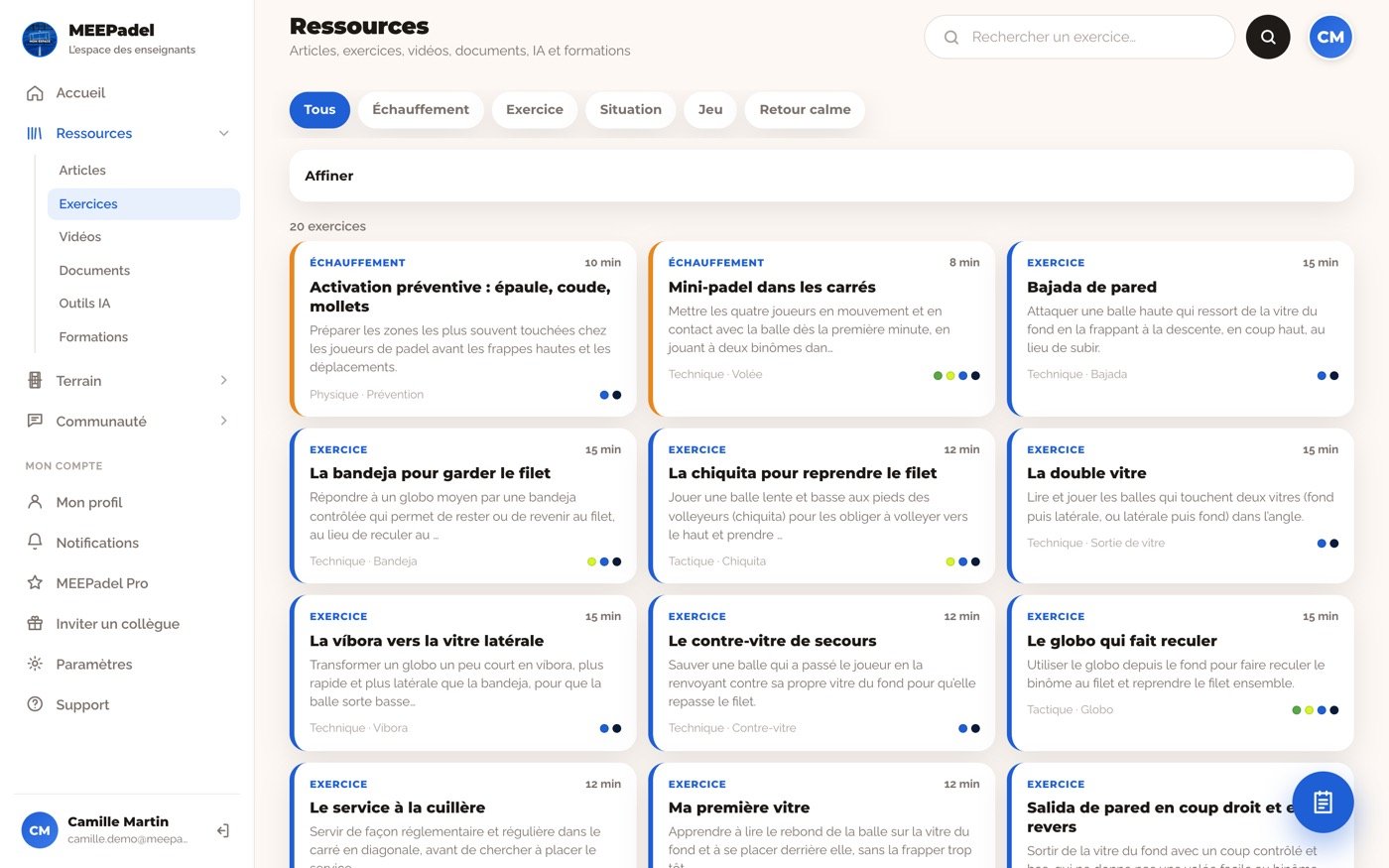Viewport: 1389px width, 868px height.
Task: Filter by the Retour calme tab
Action: (x=806, y=110)
